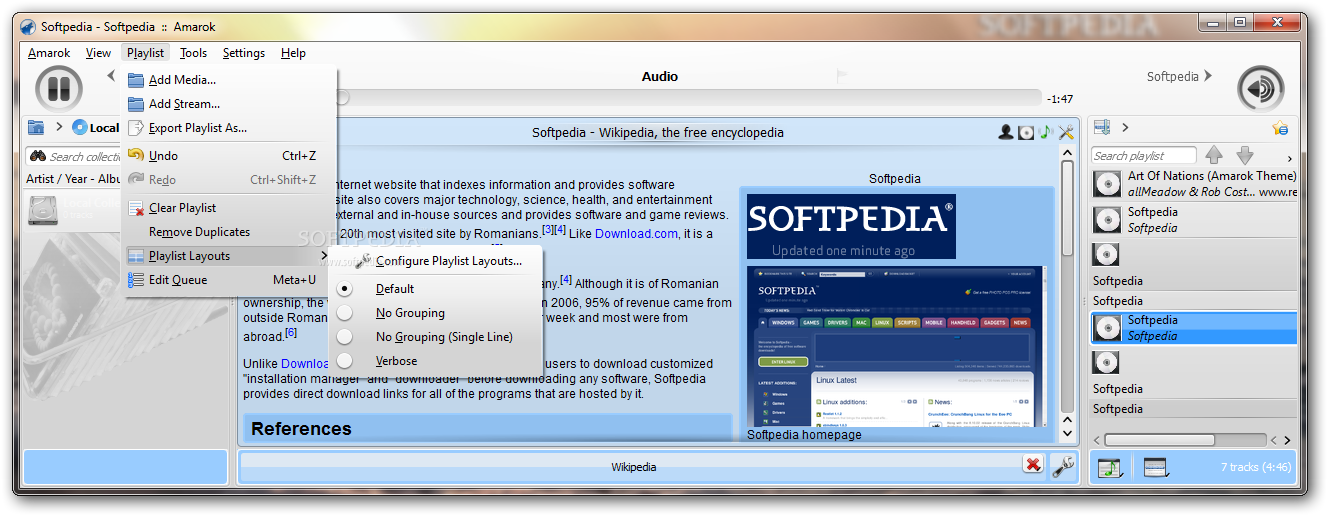Show artist info via person silhouette icon
This screenshot has width=1328, height=516.
coord(1006,132)
